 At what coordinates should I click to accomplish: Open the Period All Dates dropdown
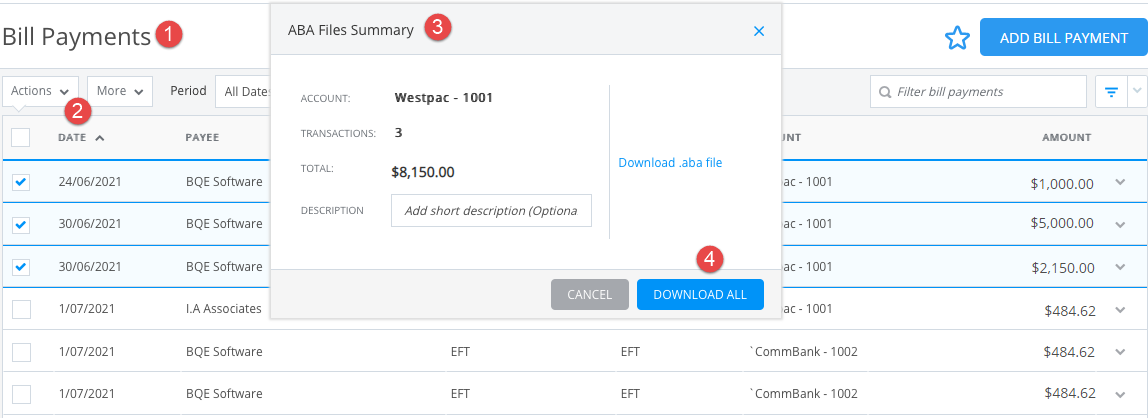pyautogui.click(x=245, y=92)
